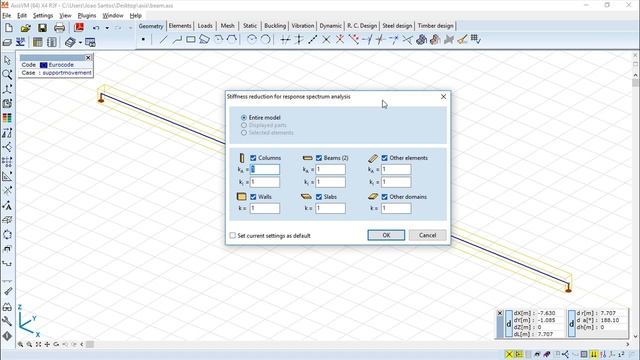This screenshot has width=640, height=360.
Task: Click the zoom in icon at bottom left
Action: click(20, 344)
